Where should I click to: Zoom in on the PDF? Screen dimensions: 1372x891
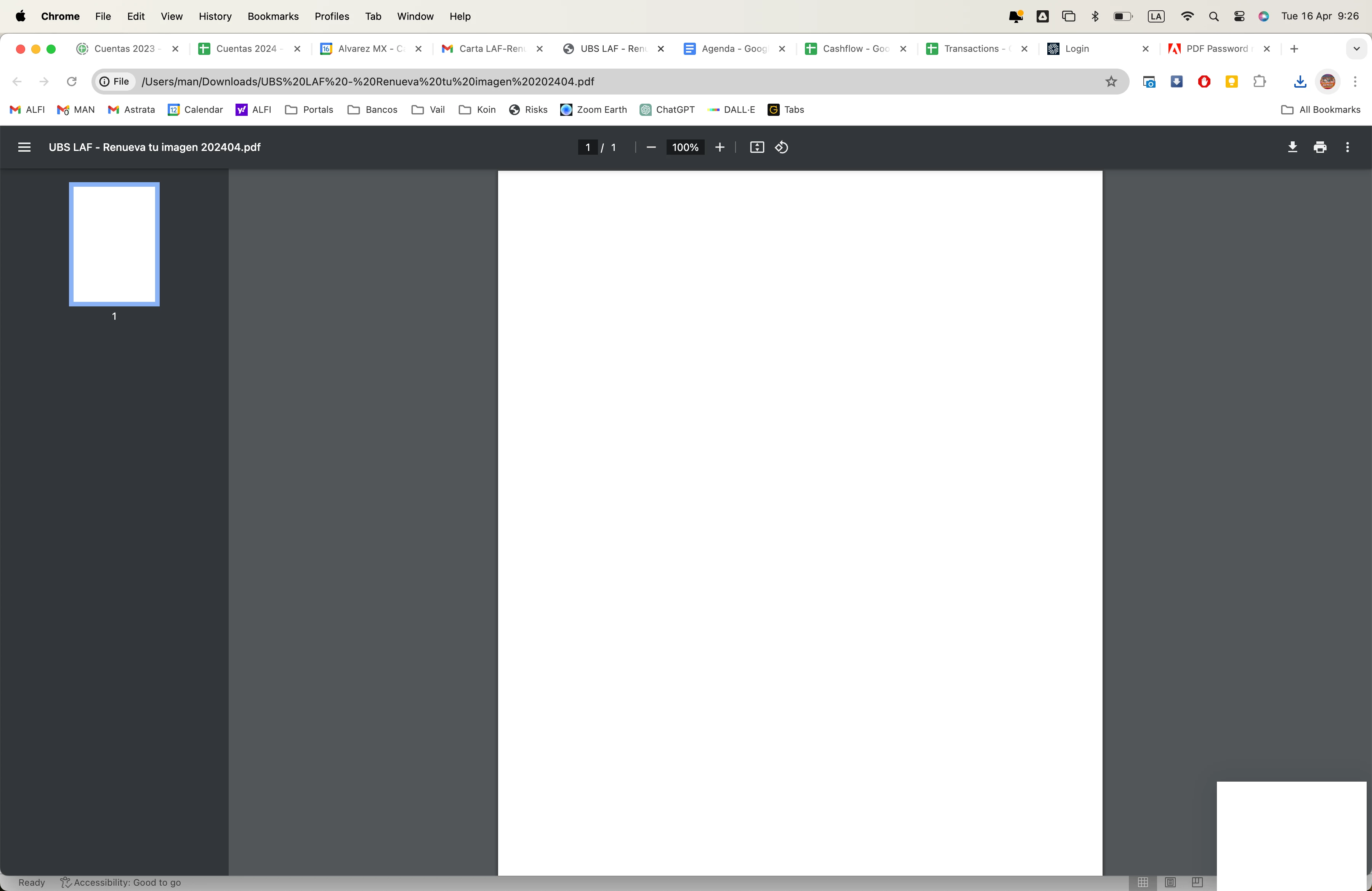click(720, 147)
